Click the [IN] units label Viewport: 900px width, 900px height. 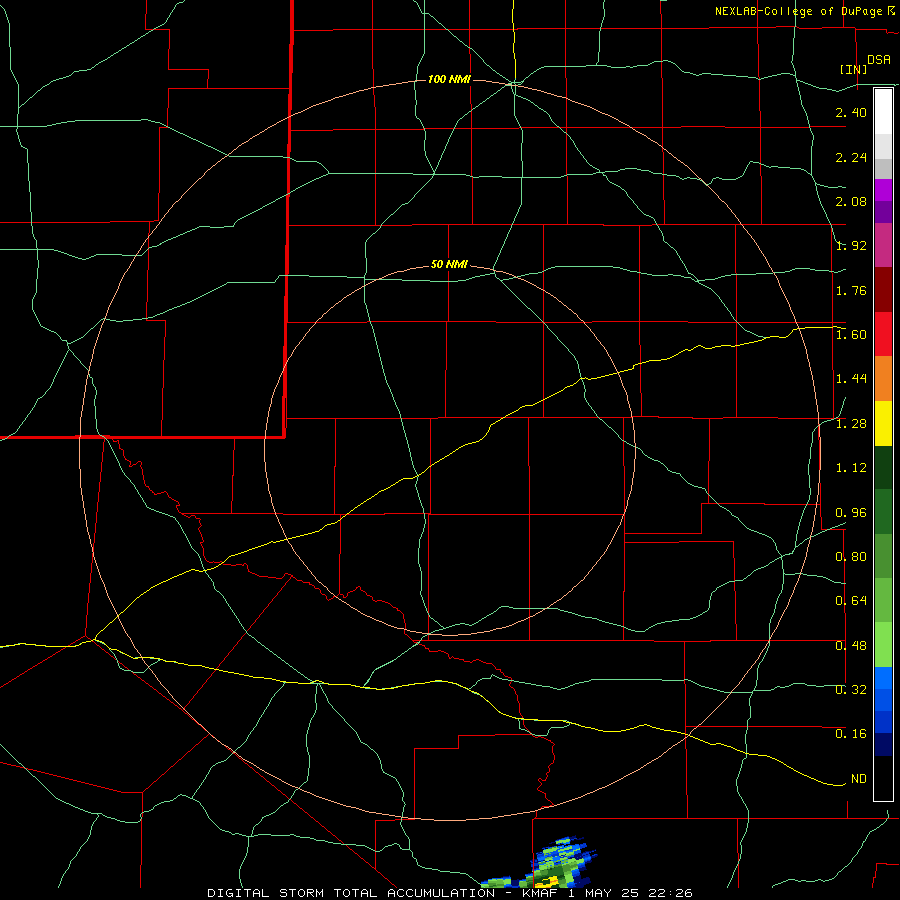[853, 69]
